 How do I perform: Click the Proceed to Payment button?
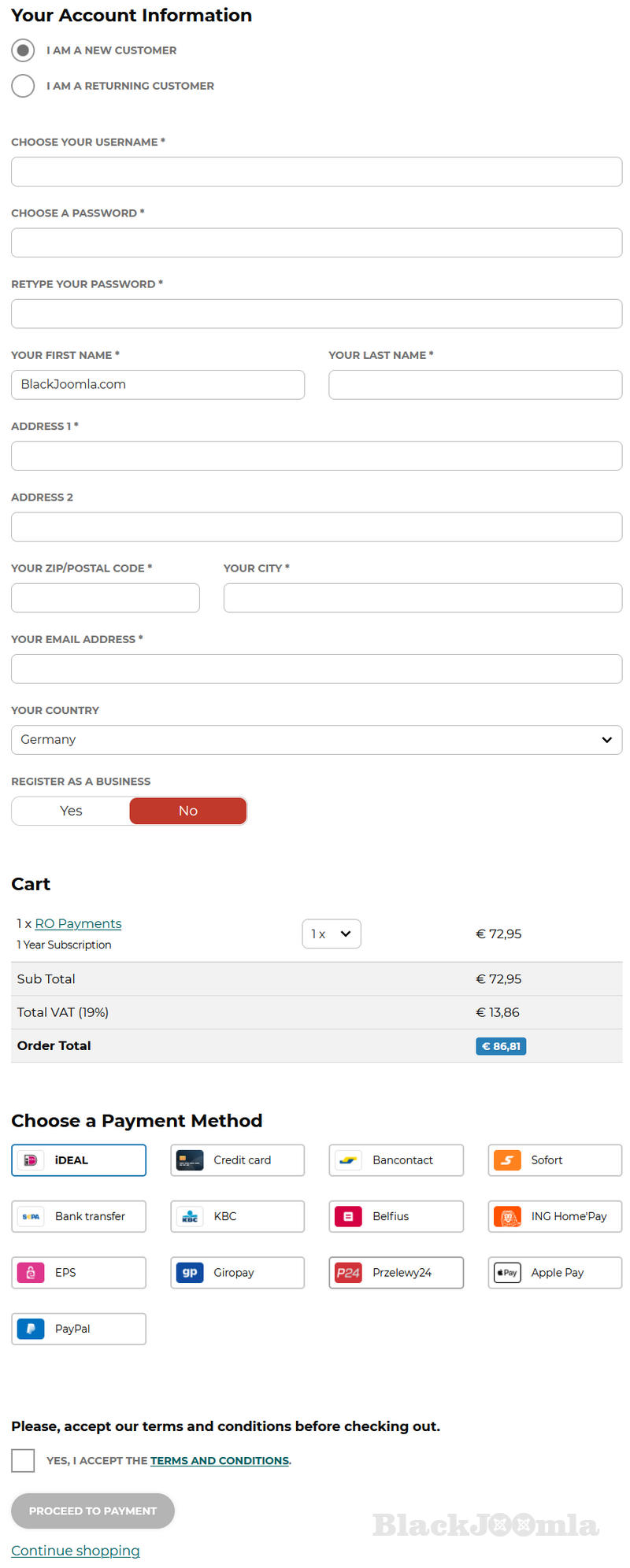[93, 1511]
